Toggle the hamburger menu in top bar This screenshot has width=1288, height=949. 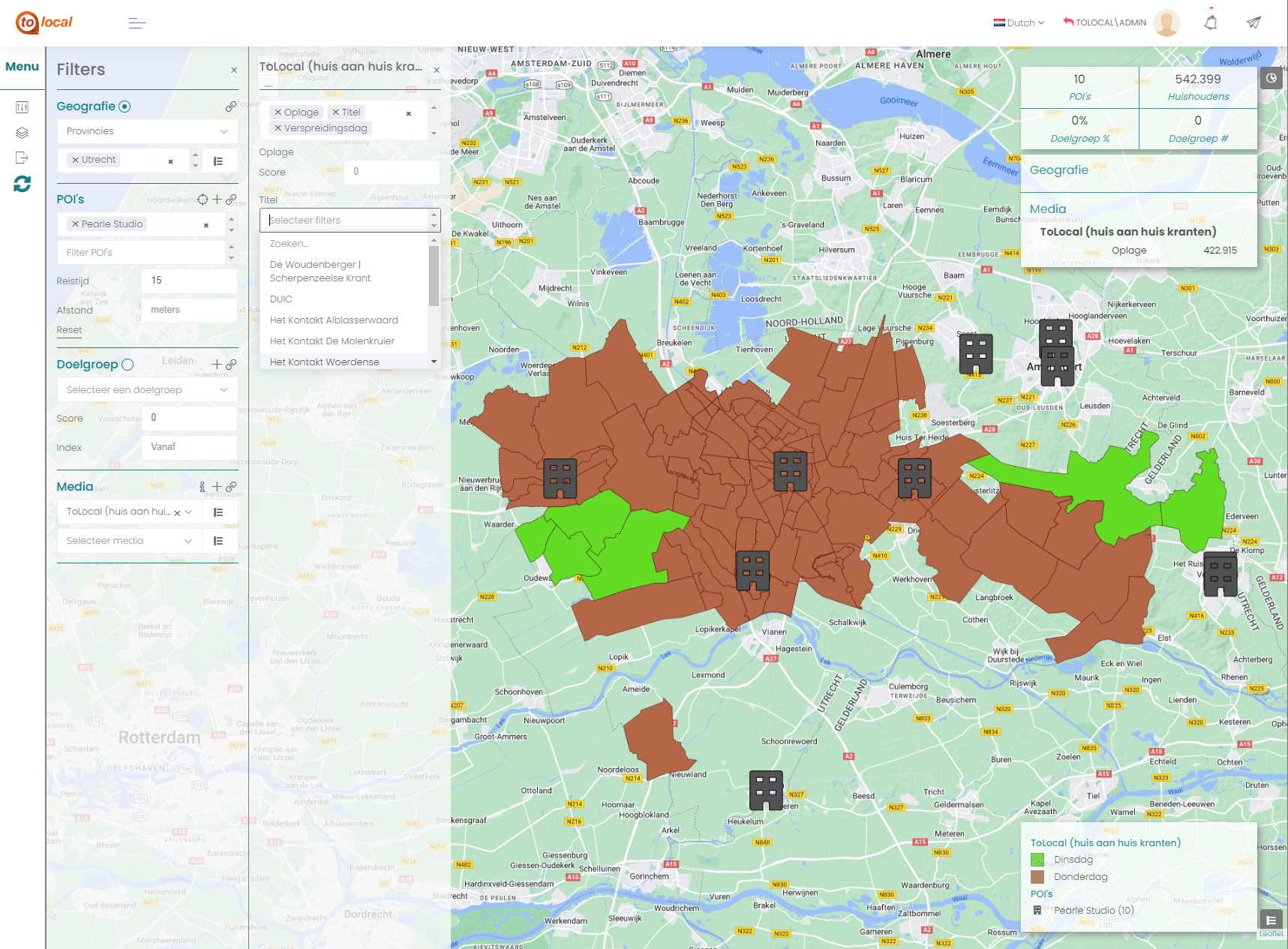point(137,23)
